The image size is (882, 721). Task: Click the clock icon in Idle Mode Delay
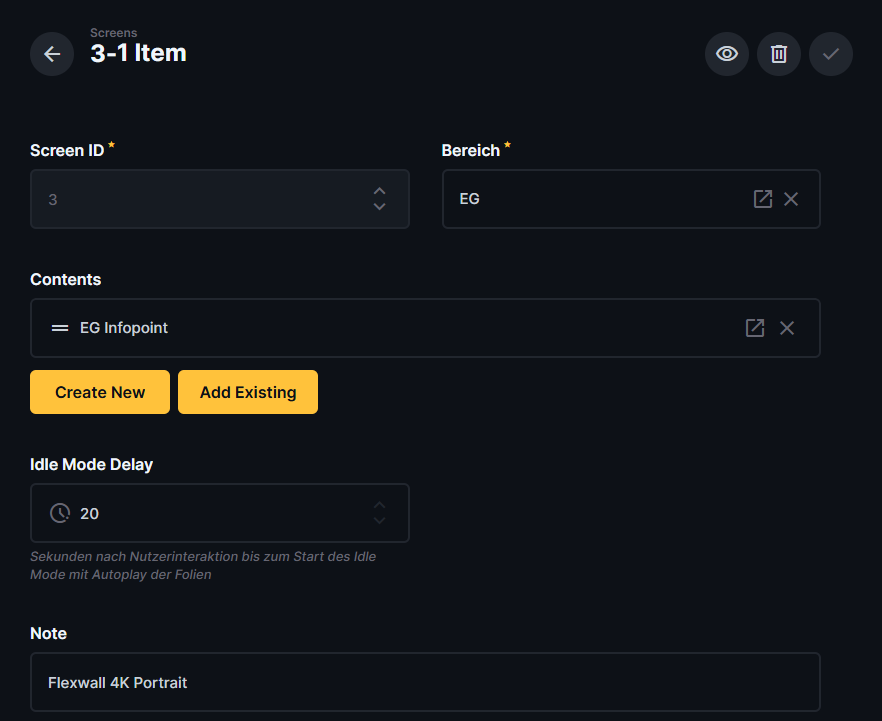pos(60,513)
